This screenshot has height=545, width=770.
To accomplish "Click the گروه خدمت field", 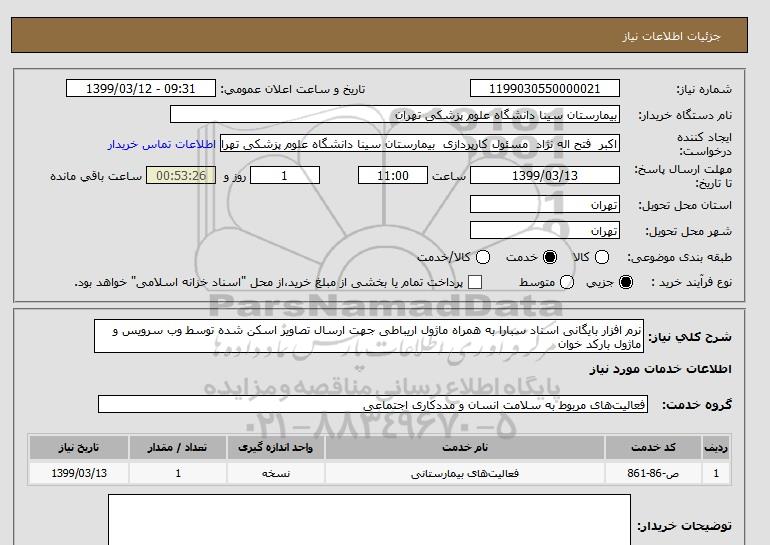I will [373, 405].
